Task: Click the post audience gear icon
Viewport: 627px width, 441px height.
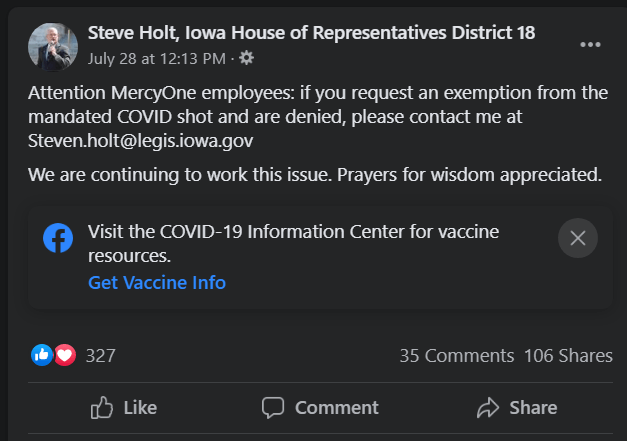Action: (247, 58)
